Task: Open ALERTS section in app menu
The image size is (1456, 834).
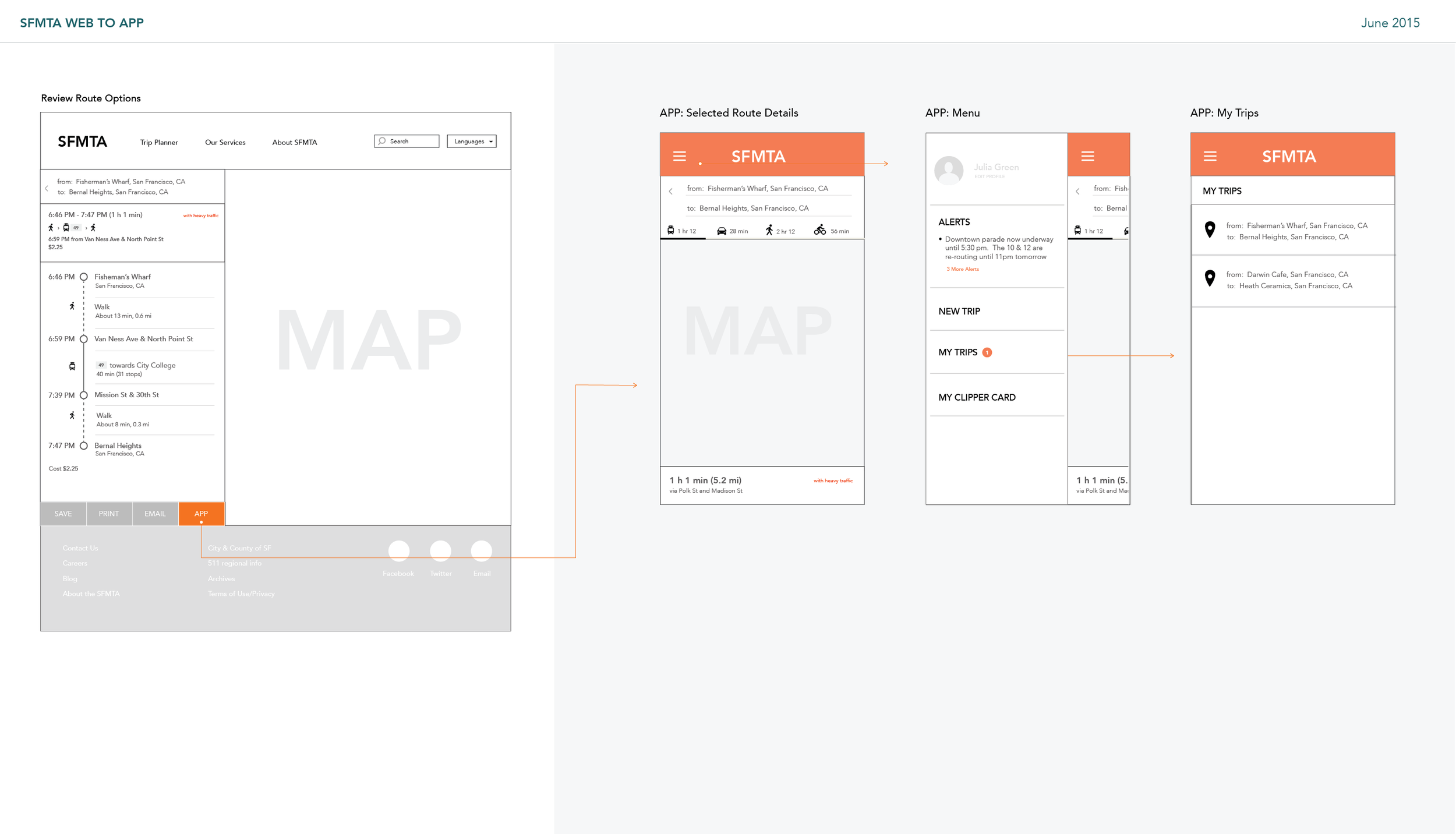Action: click(954, 222)
